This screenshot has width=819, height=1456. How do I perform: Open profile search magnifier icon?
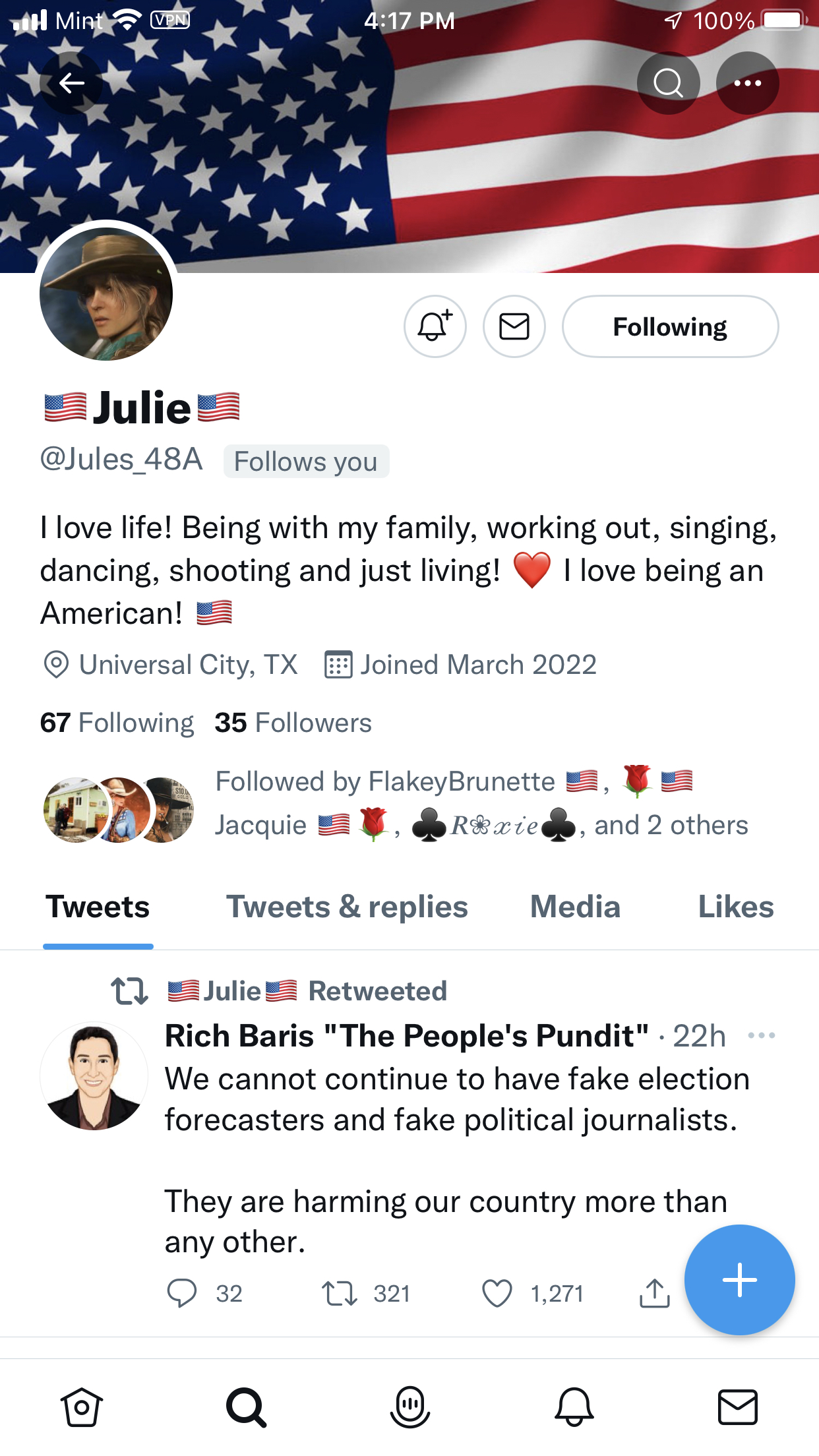pos(668,83)
